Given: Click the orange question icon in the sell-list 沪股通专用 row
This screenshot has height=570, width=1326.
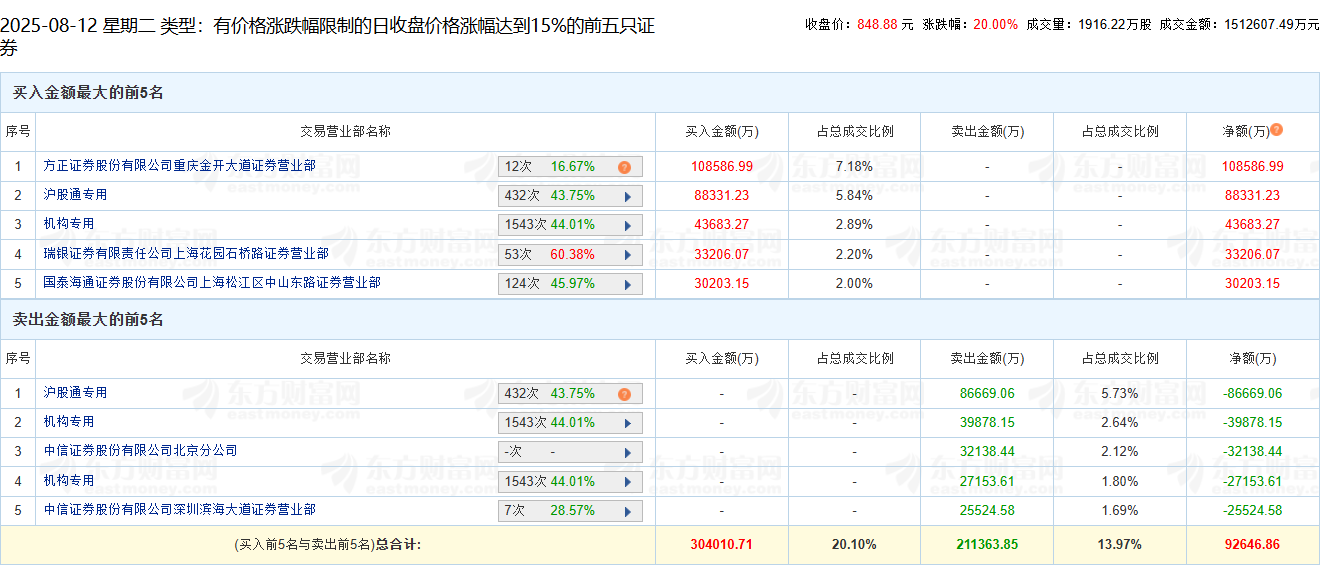Looking at the screenshot, I should [624, 395].
